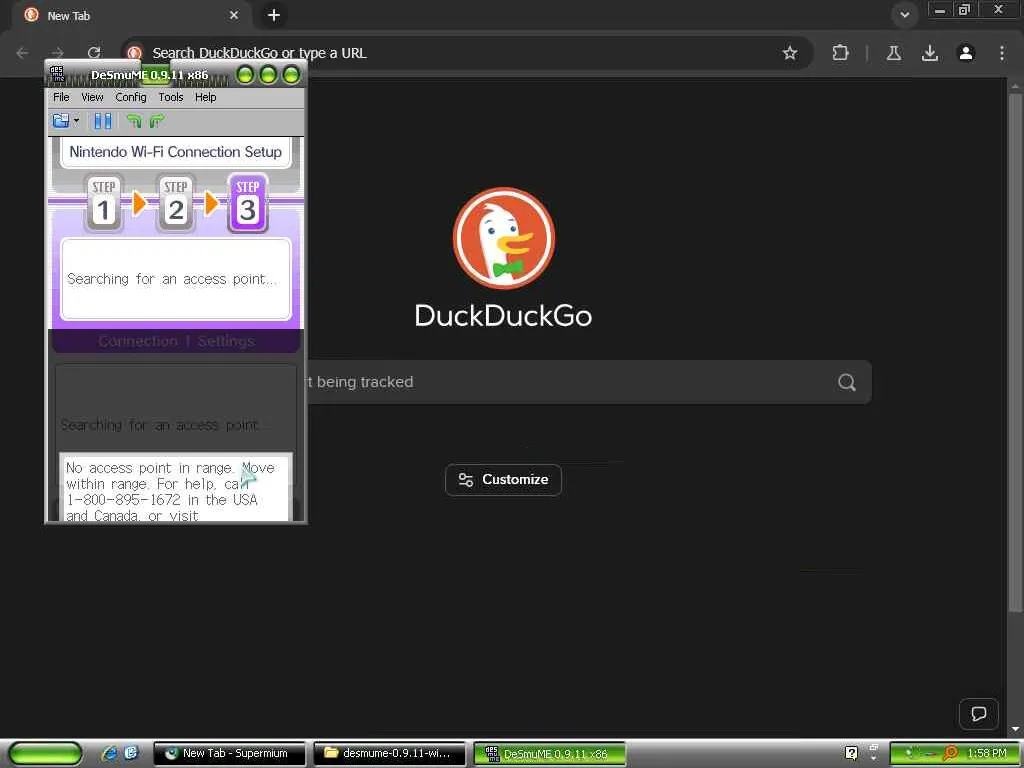Click the orange magnifier tray icon

pyautogui.click(x=950, y=753)
